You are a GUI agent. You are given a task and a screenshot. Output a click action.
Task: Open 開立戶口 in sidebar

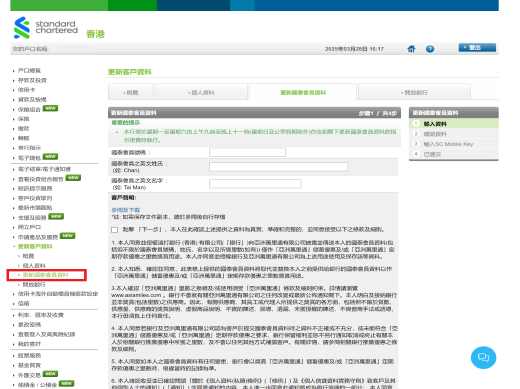click(x=29, y=227)
